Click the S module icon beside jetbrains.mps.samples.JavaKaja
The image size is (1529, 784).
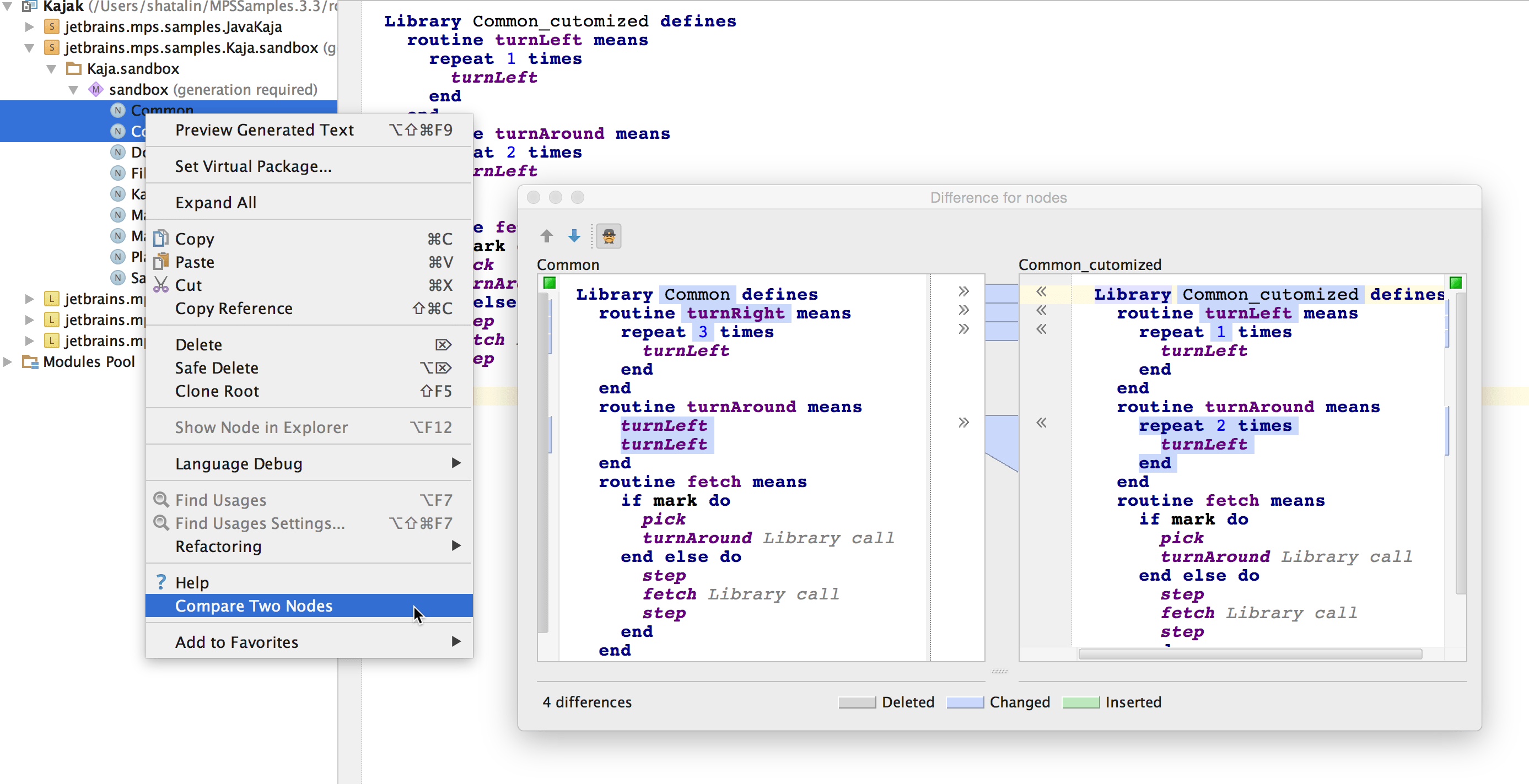tap(52, 26)
